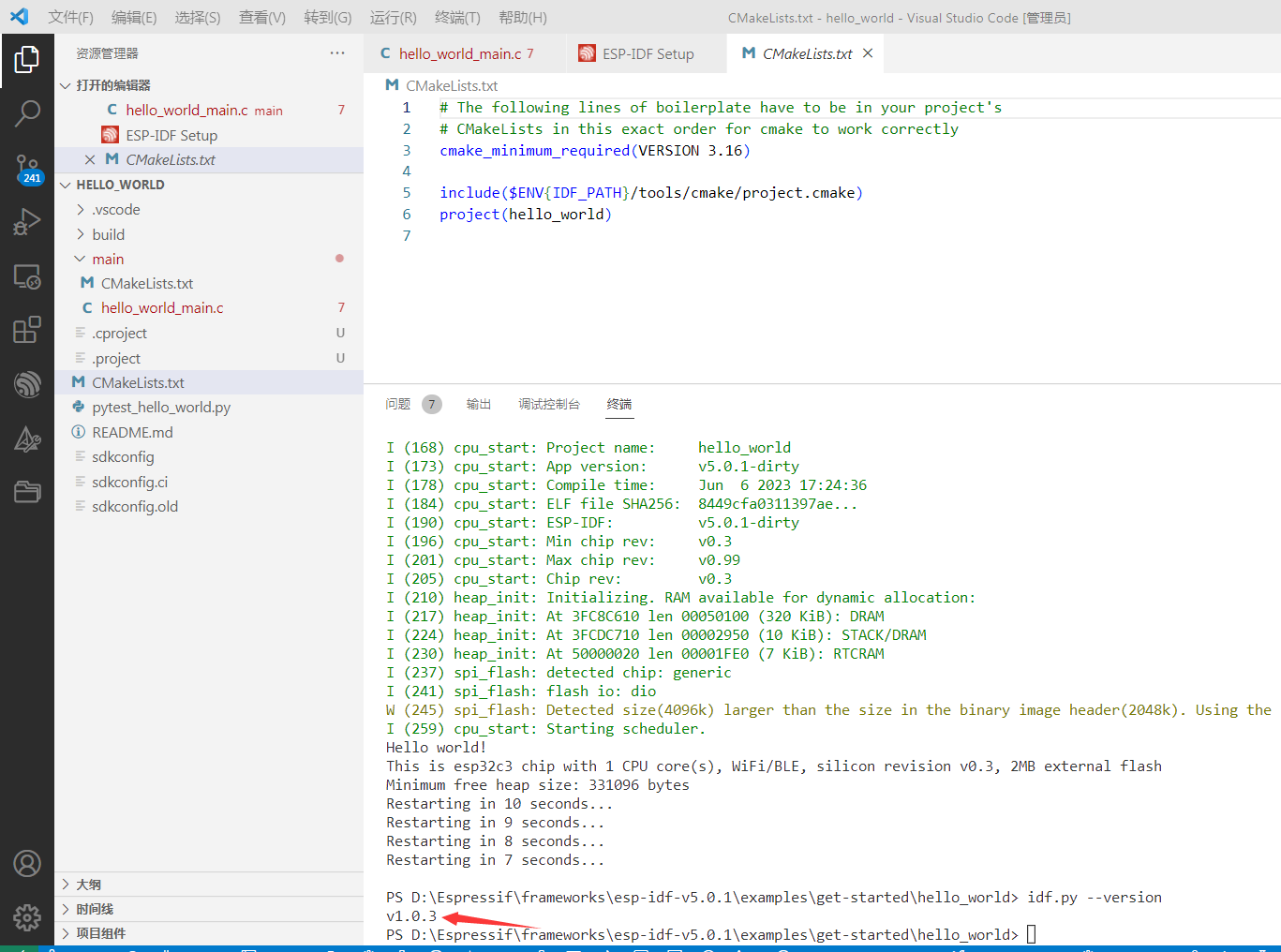
Task: Open CMakeLists.txt inside main folder
Action: pos(209,283)
